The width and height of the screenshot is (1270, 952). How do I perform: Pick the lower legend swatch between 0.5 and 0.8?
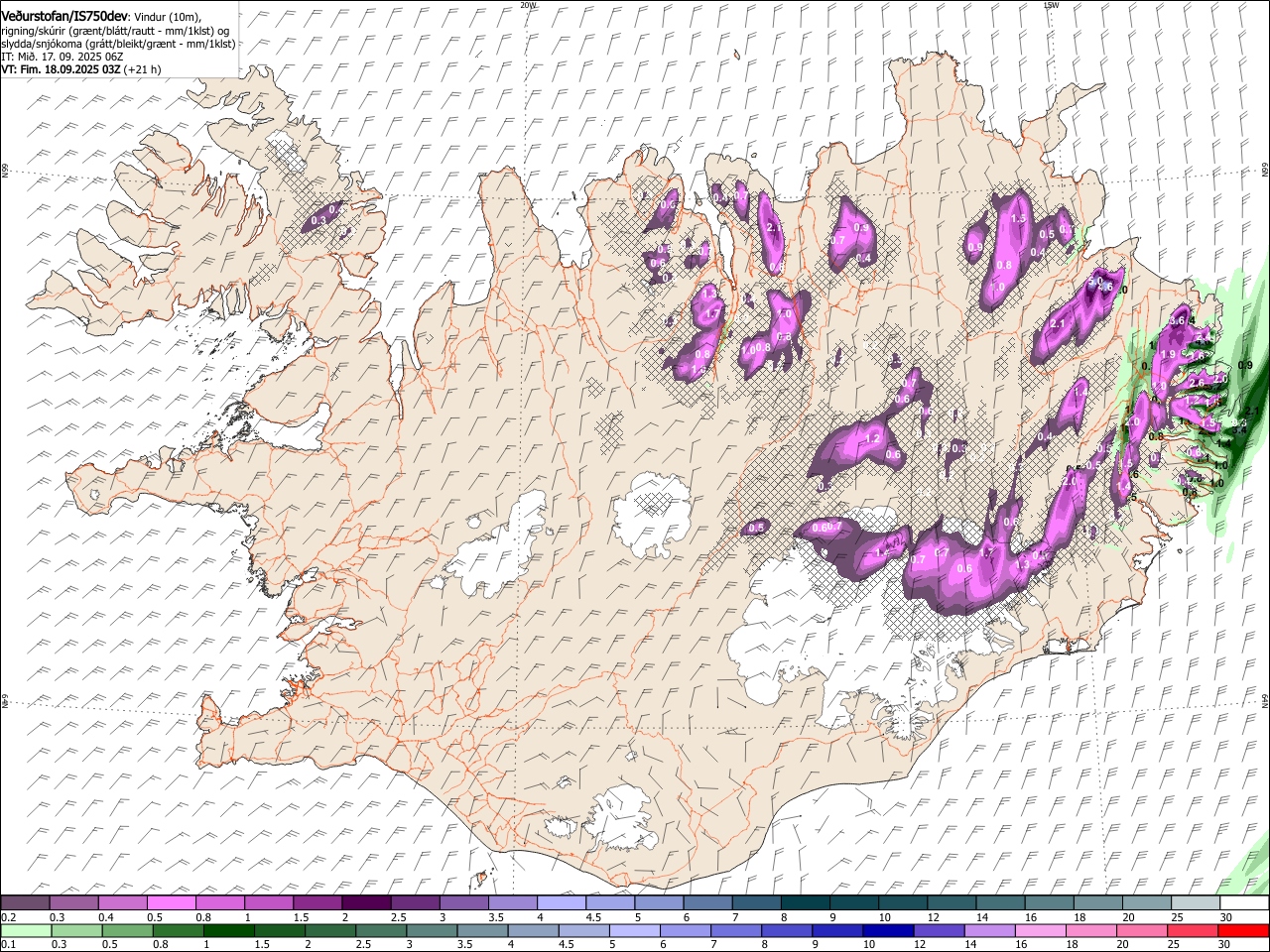click(x=128, y=930)
